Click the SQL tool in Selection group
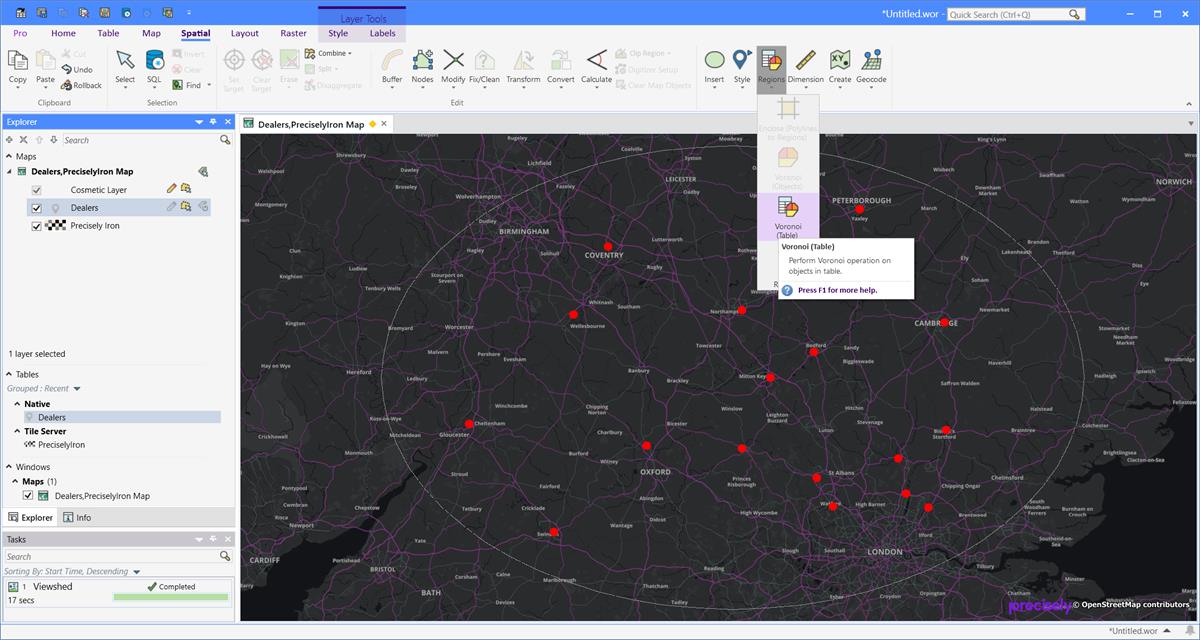The width and height of the screenshot is (1200, 640). tap(155, 66)
